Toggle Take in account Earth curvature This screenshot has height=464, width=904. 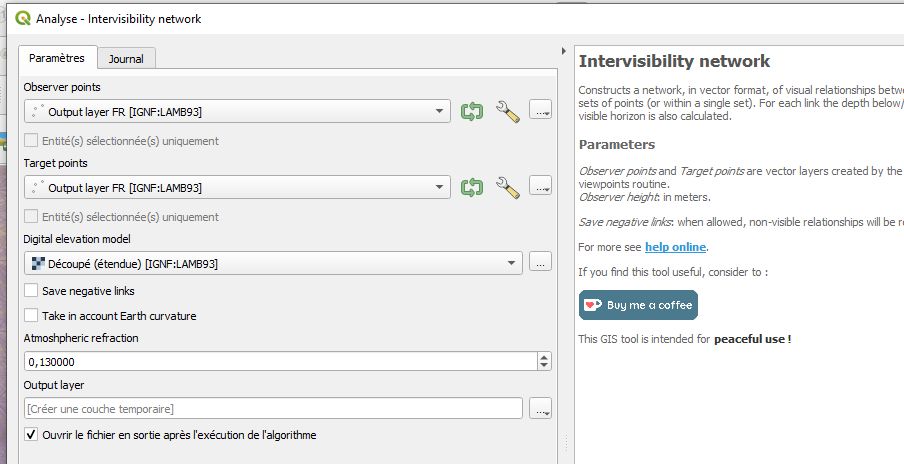[31, 315]
